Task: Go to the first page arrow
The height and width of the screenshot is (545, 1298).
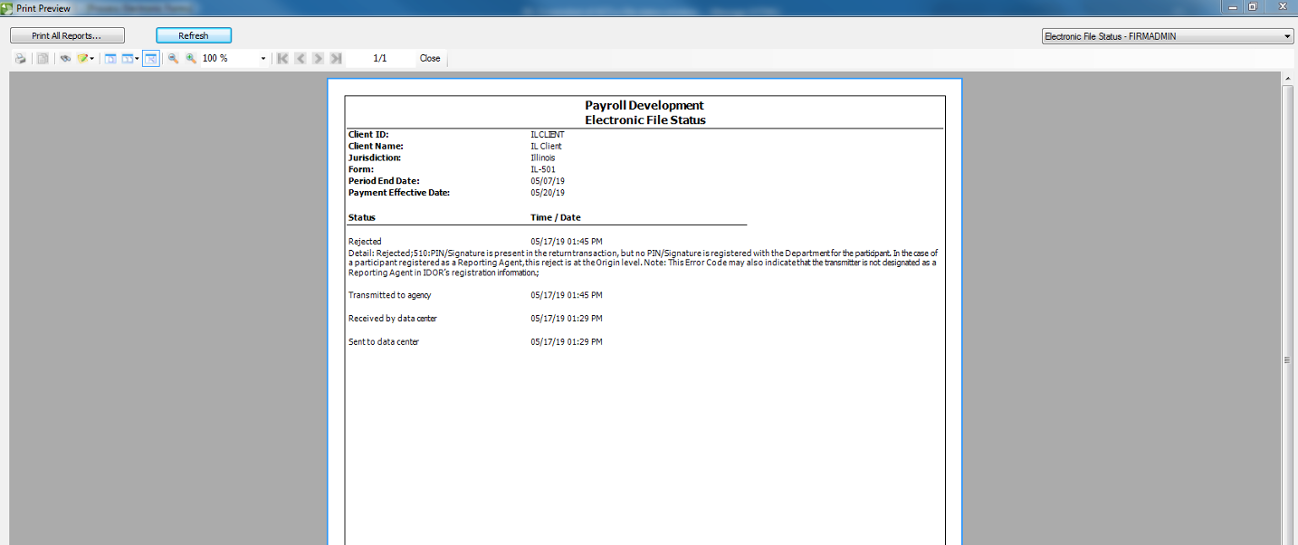Action: (x=283, y=59)
